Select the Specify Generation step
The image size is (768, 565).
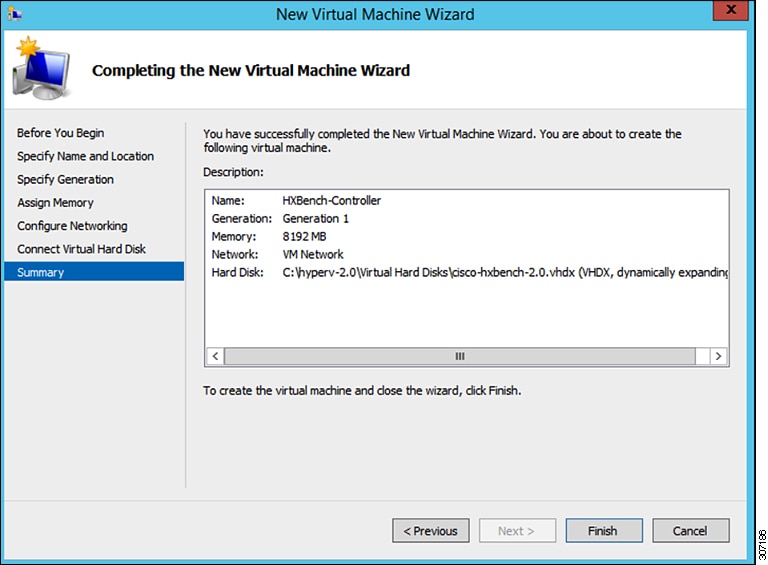pos(65,179)
